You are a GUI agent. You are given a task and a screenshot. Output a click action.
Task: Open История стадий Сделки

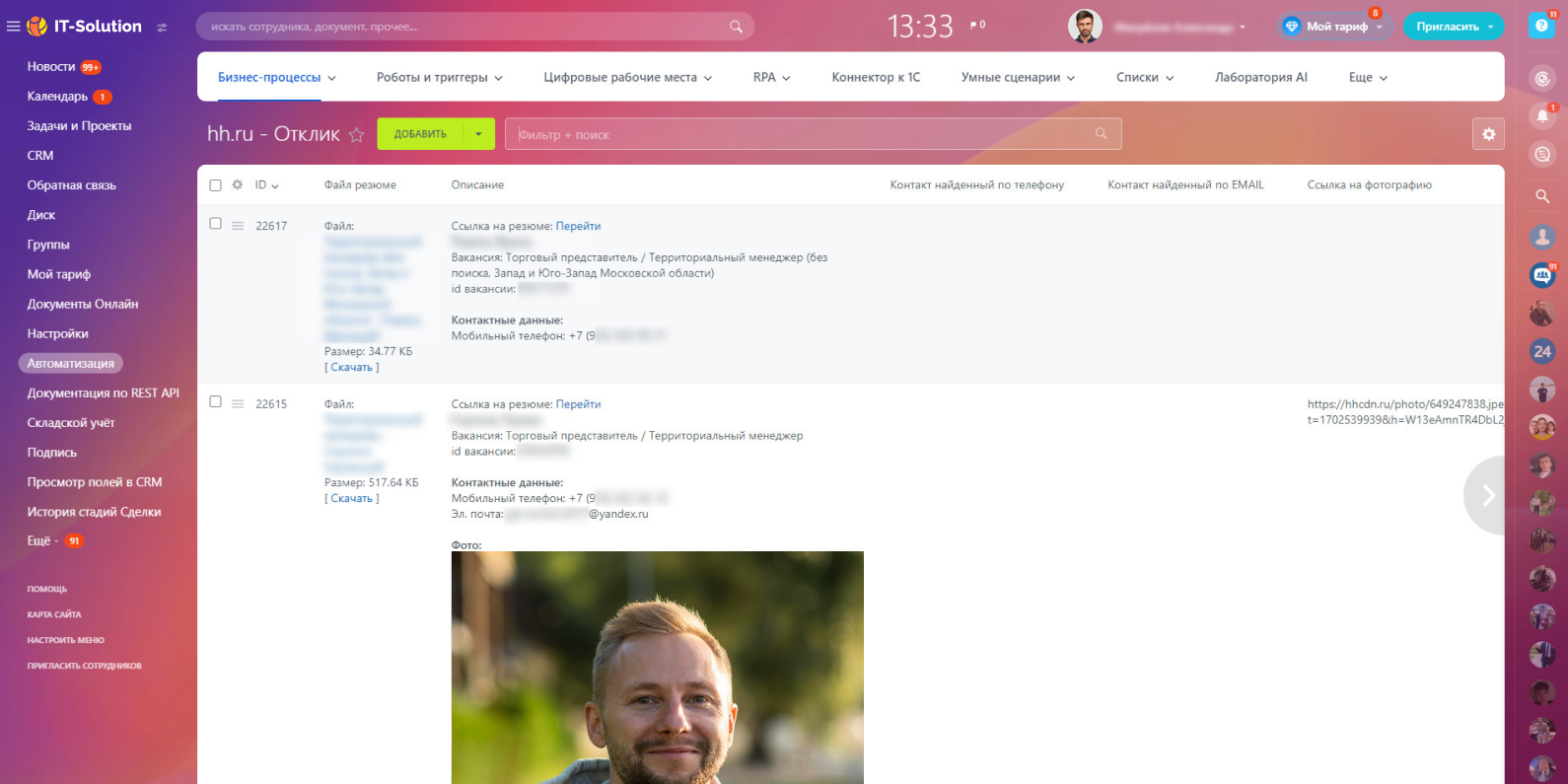coord(94,511)
